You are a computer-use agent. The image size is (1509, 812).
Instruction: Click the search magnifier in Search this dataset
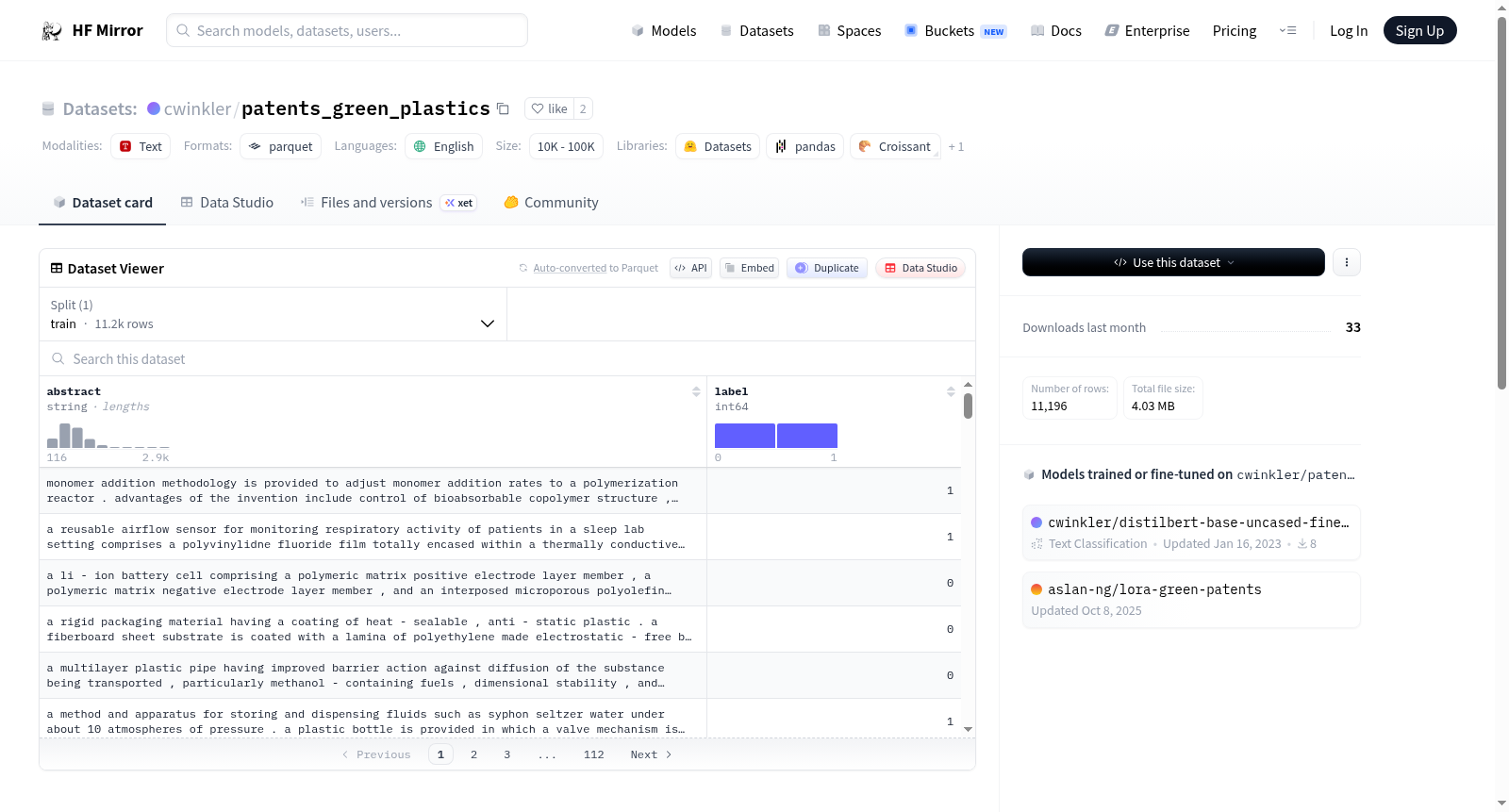(58, 359)
